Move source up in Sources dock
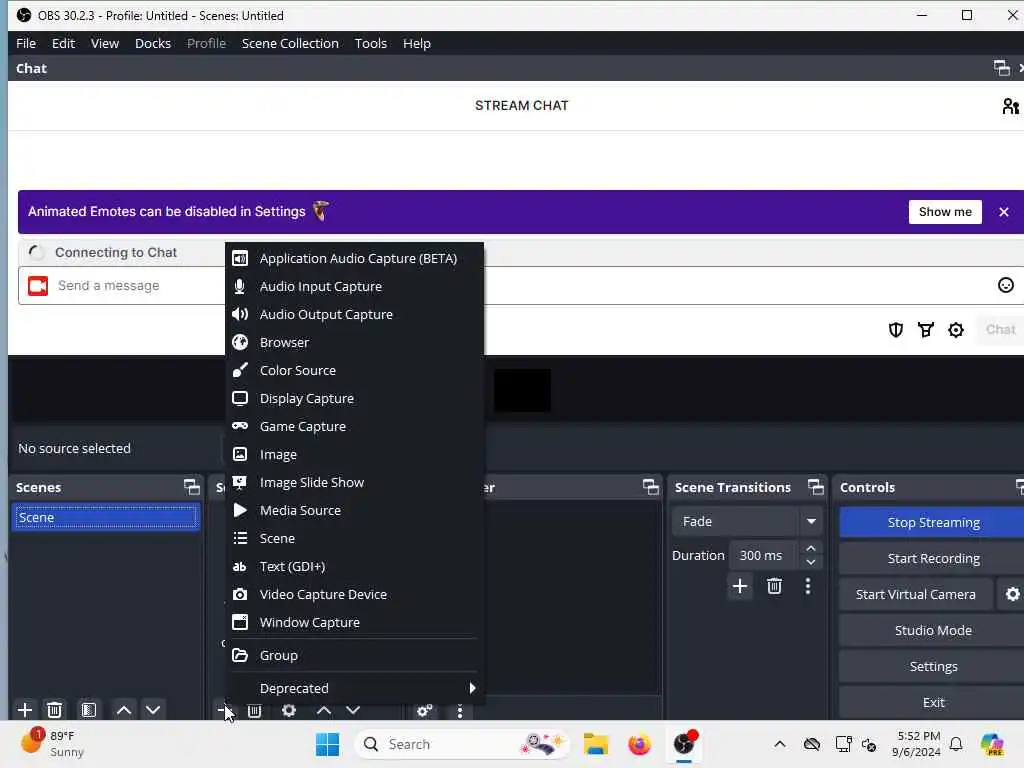The image size is (1024, 768). tap(324, 711)
